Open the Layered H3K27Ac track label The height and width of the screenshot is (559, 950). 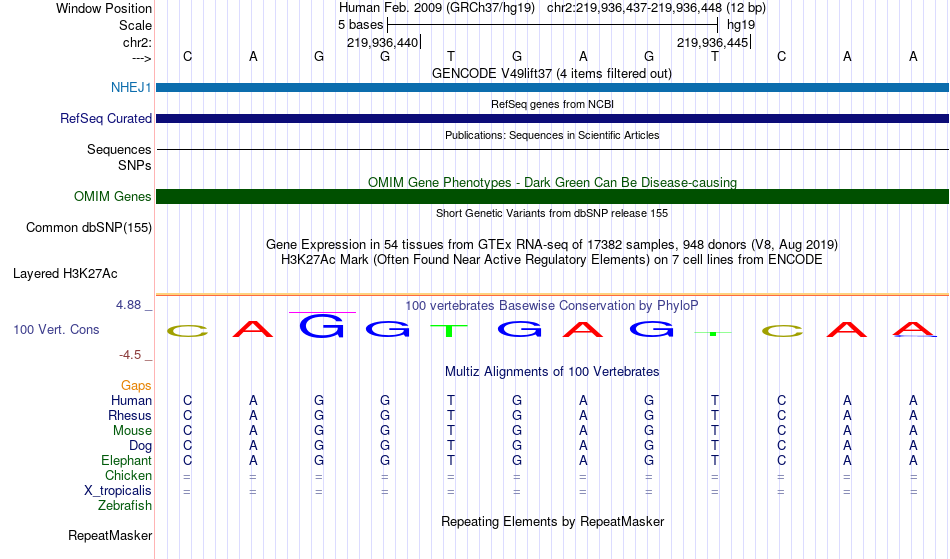(x=65, y=274)
